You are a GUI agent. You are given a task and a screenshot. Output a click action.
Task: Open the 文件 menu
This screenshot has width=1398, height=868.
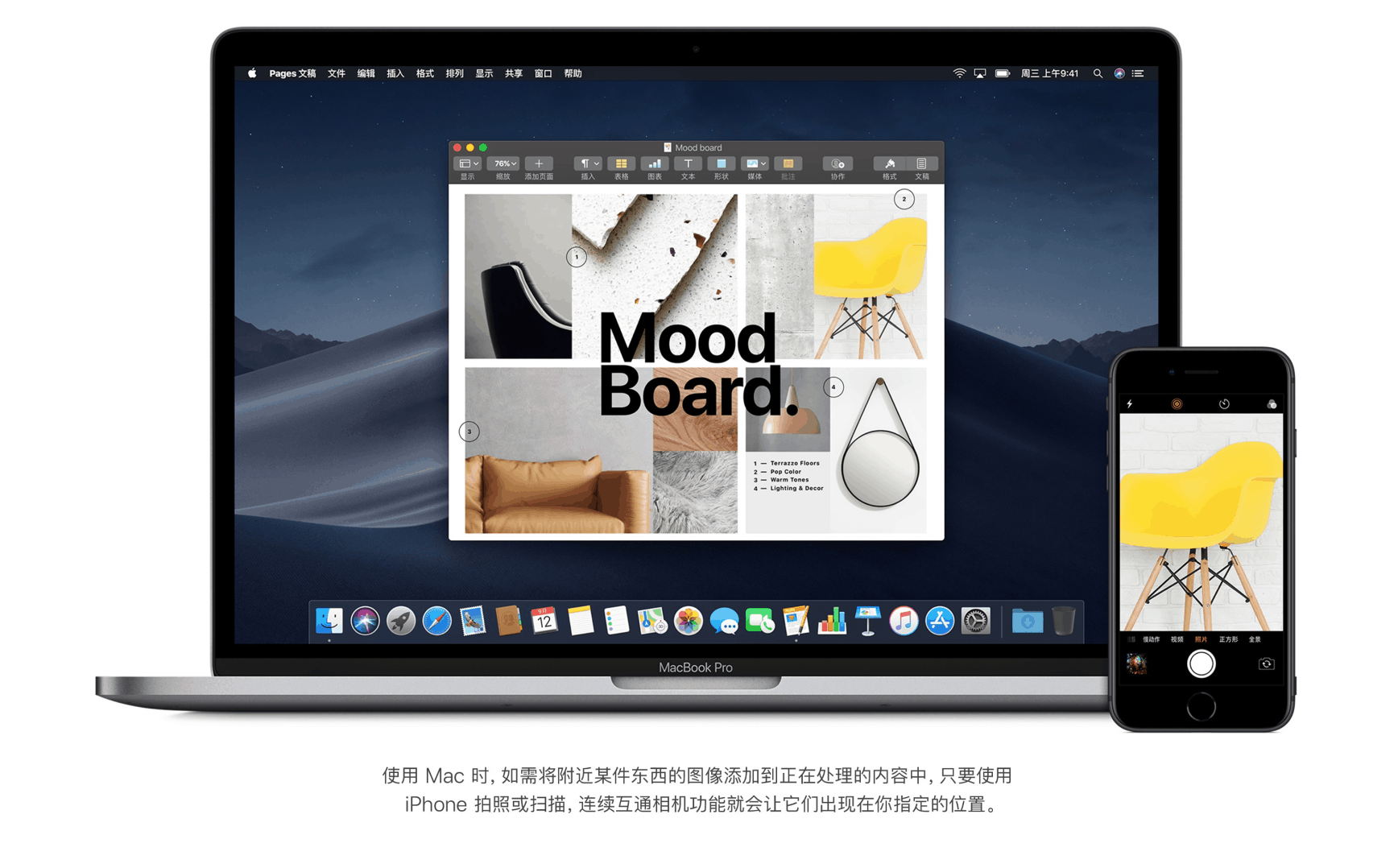337,73
